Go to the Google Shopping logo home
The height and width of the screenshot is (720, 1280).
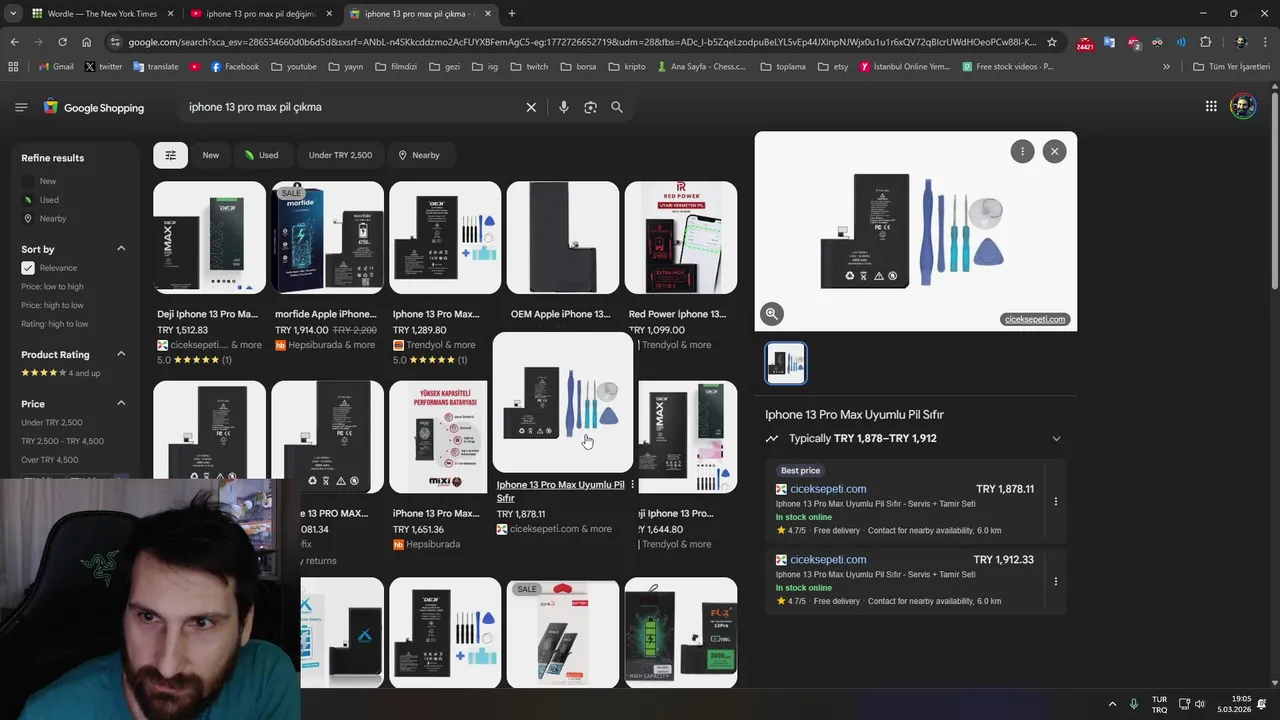tap(93, 107)
